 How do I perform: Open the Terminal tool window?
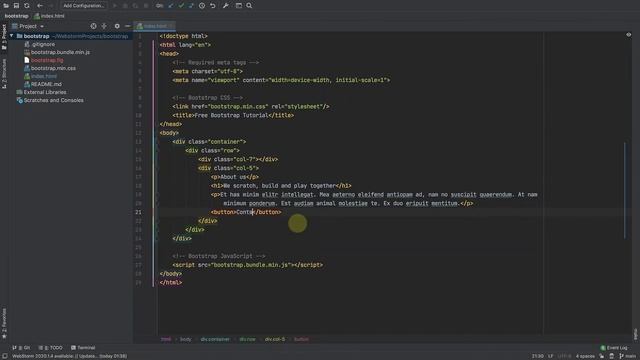[83, 348]
